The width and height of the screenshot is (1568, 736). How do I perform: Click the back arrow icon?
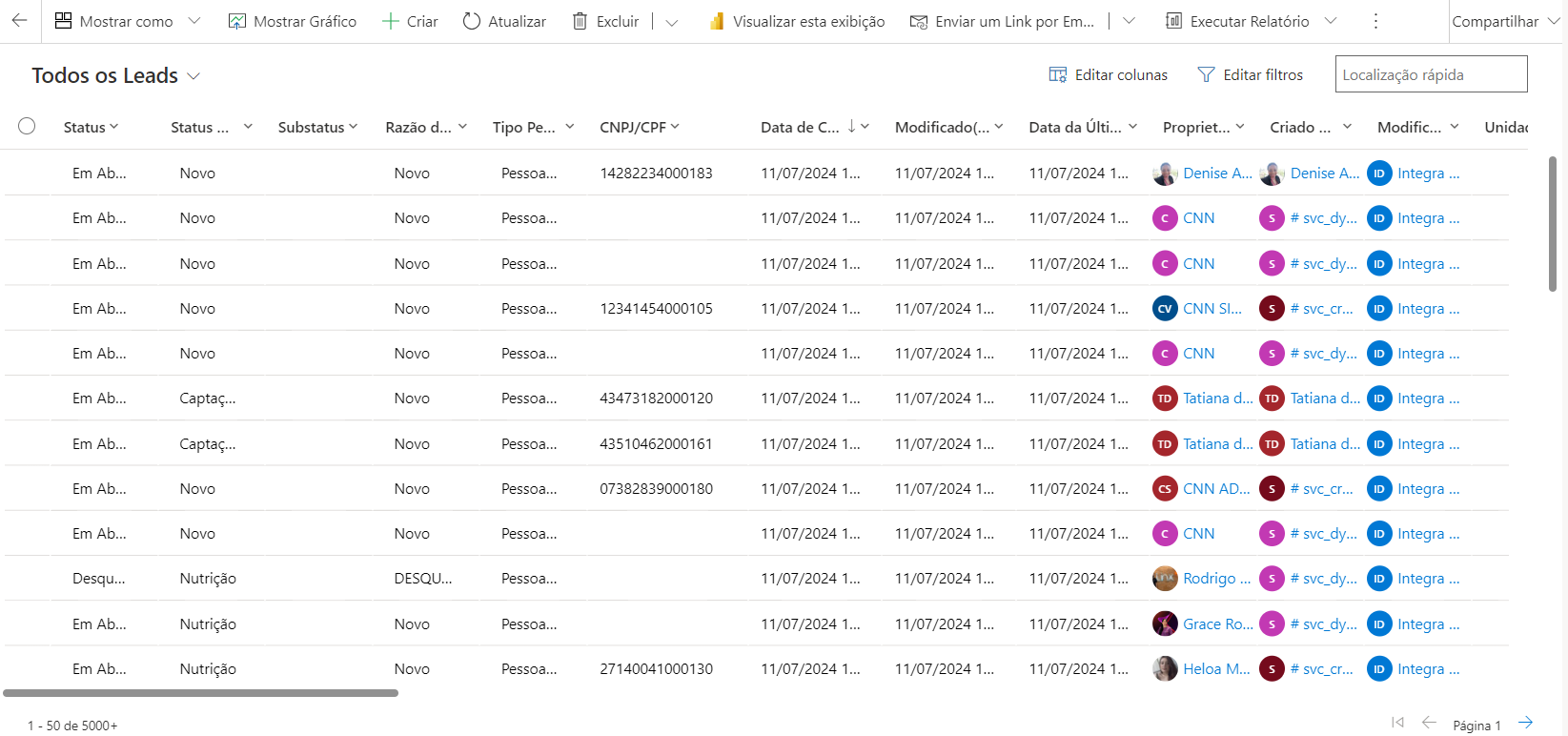coord(19,20)
